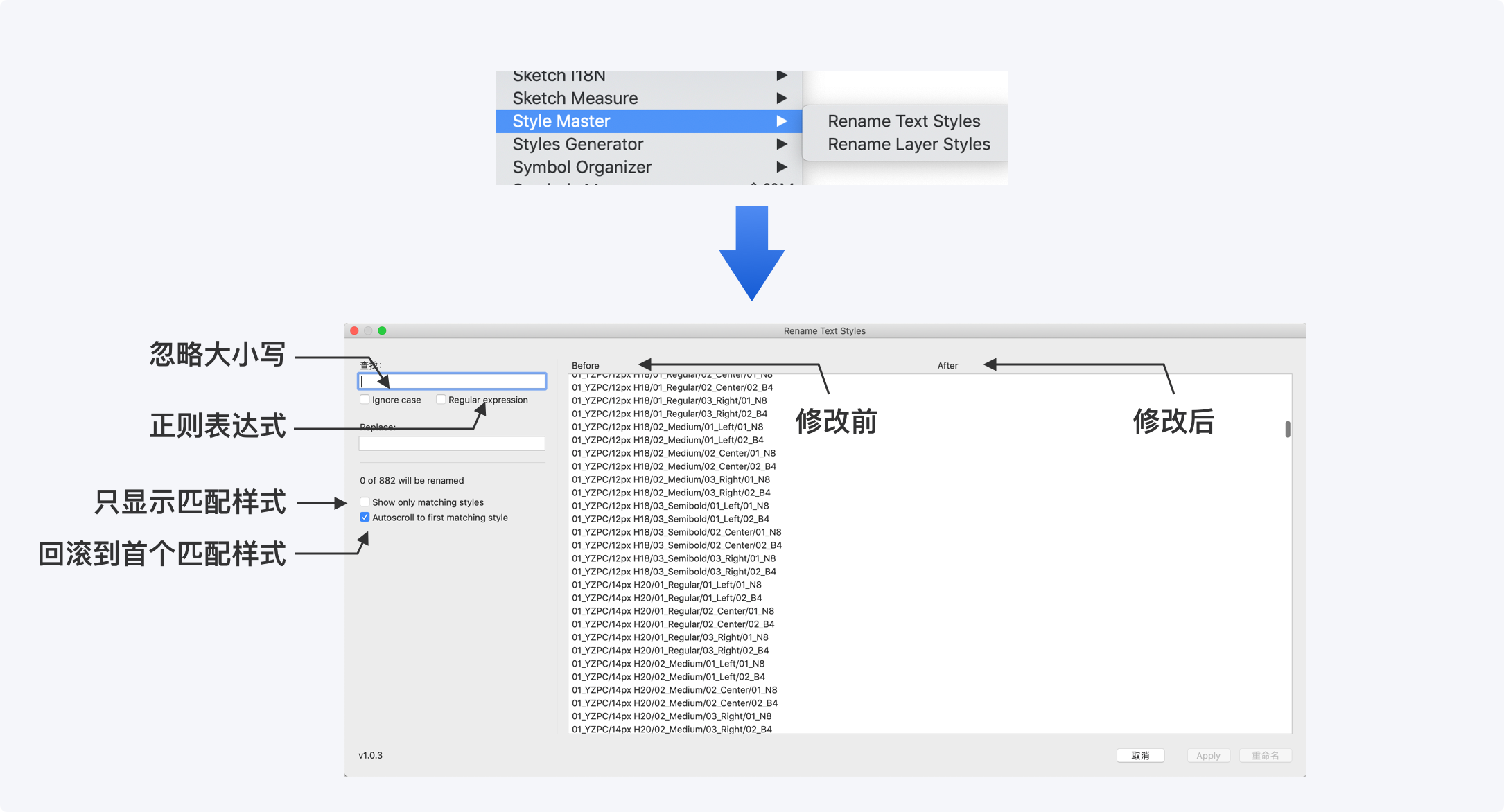Select Rename Layer Styles menu item
This screenshot has width=1504, height=812.
click(x=909, y=144)
